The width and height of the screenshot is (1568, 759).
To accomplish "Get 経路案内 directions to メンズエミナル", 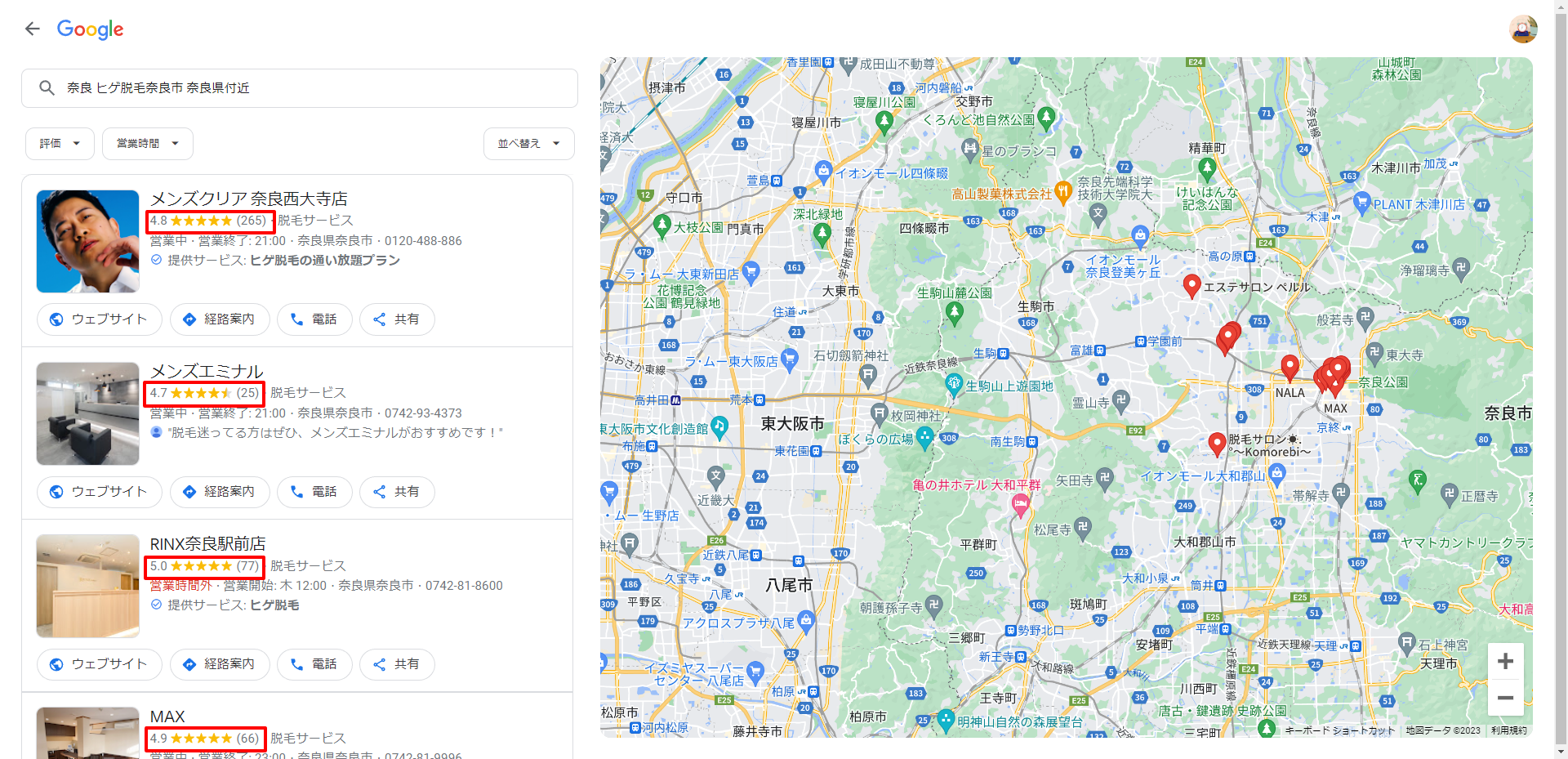I will coord(220,492).
